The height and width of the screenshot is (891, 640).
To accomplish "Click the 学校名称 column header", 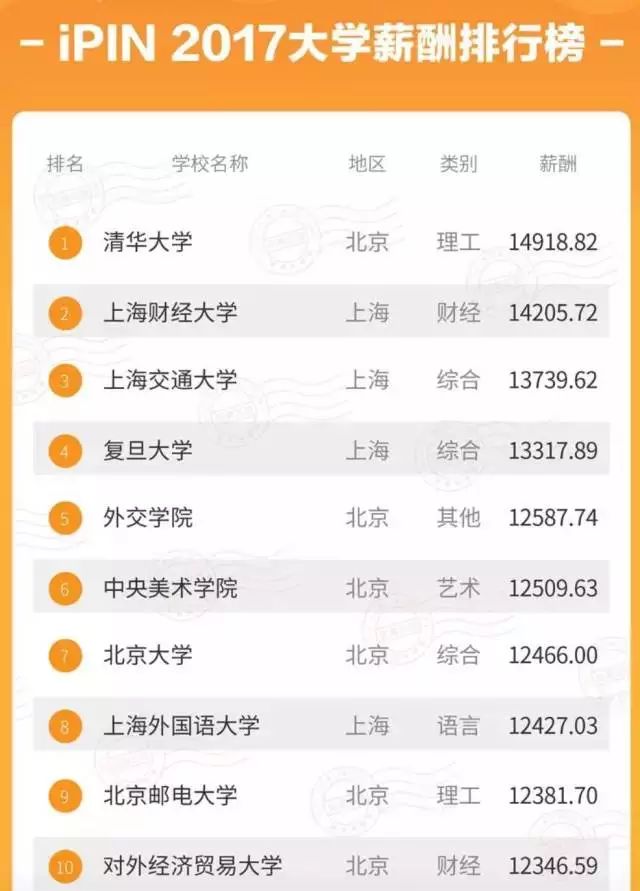I will point(210,164).
